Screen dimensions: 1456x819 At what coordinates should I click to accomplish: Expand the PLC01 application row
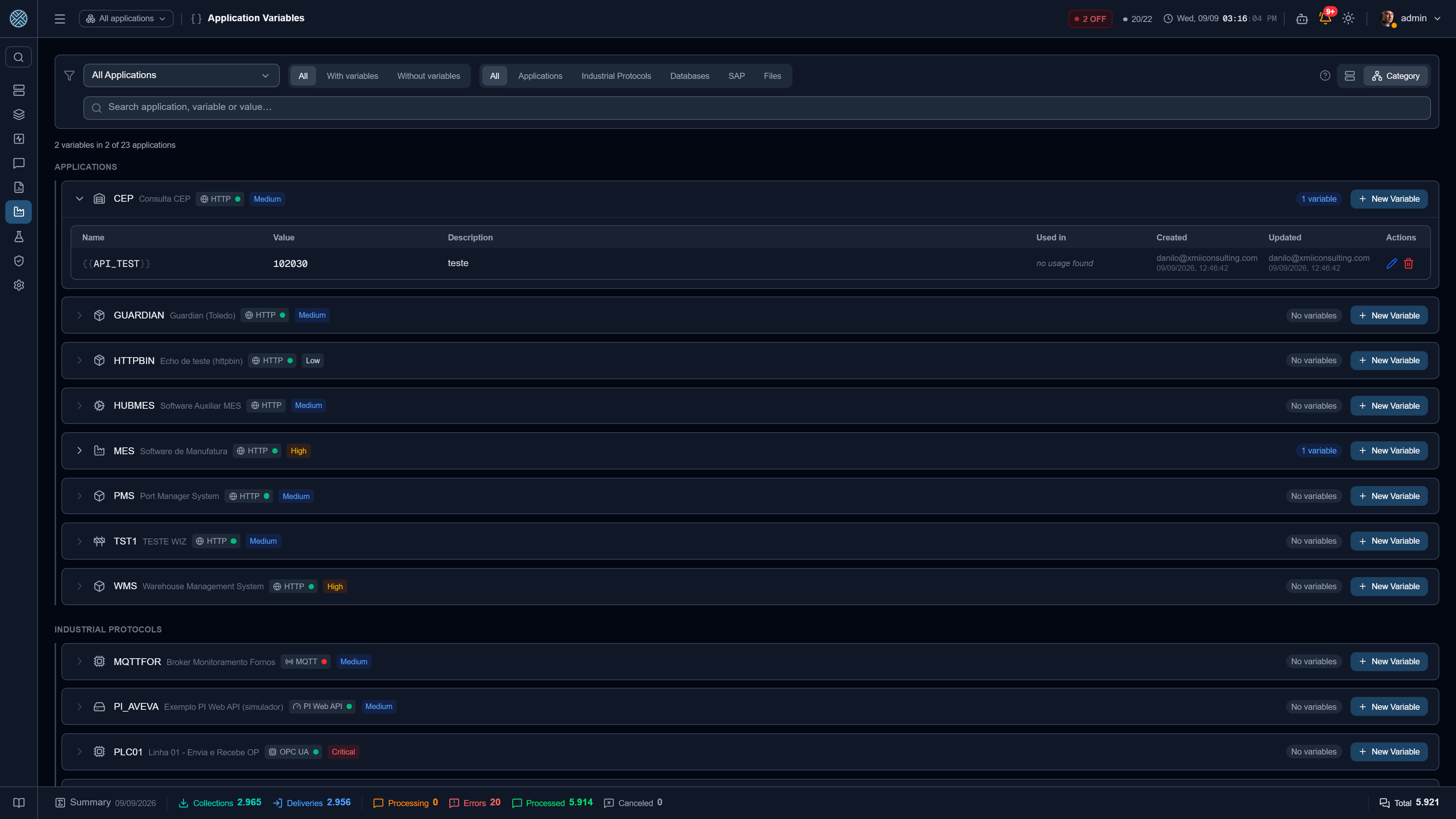(x=80, y=752)
